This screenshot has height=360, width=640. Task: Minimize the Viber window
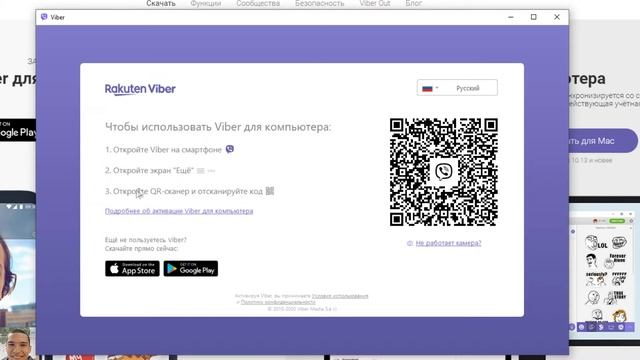pos(511,17)
